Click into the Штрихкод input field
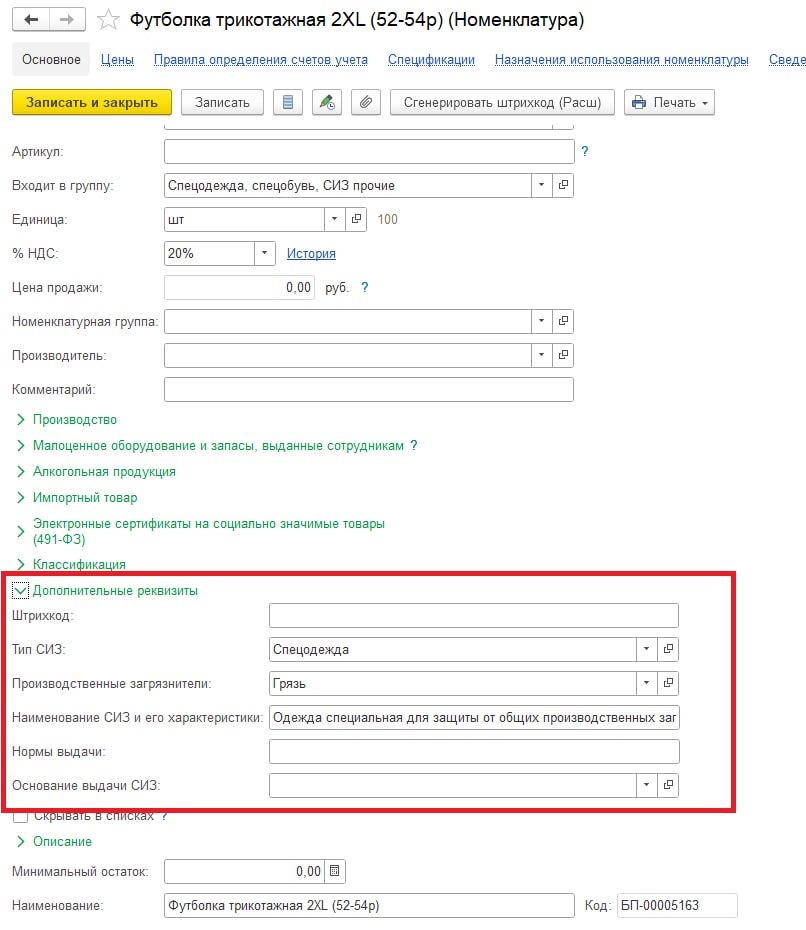Image resolution: width=806 pixels, height=930 pixels. [x=474, y=615]
